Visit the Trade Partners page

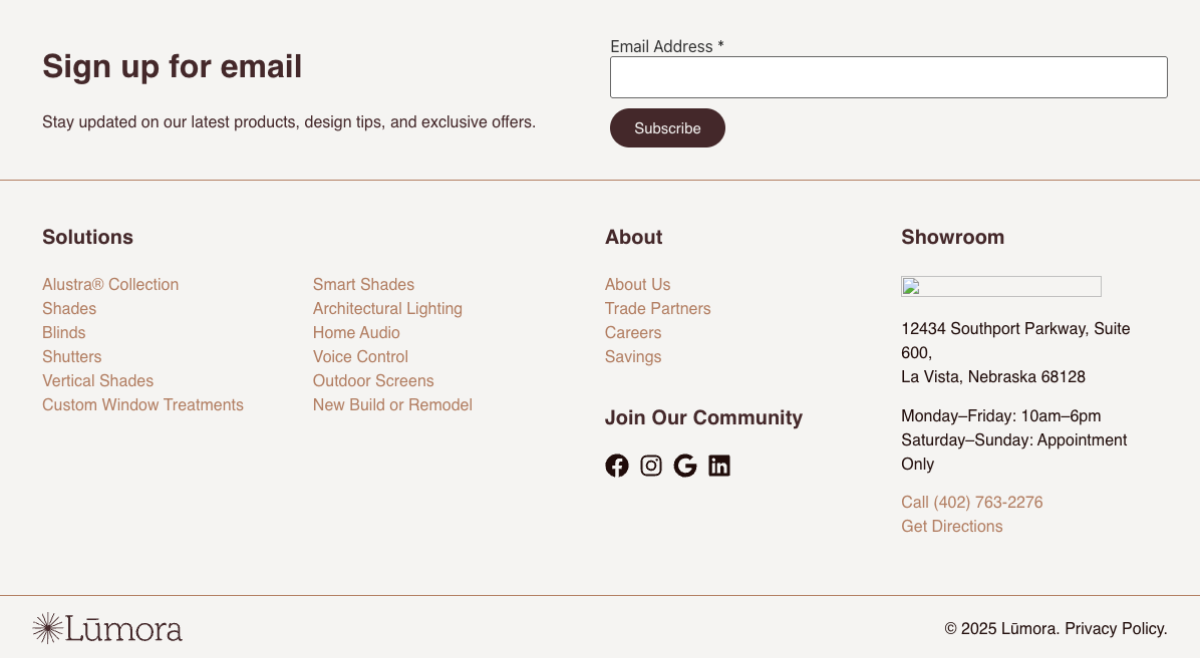coord(657,309)
